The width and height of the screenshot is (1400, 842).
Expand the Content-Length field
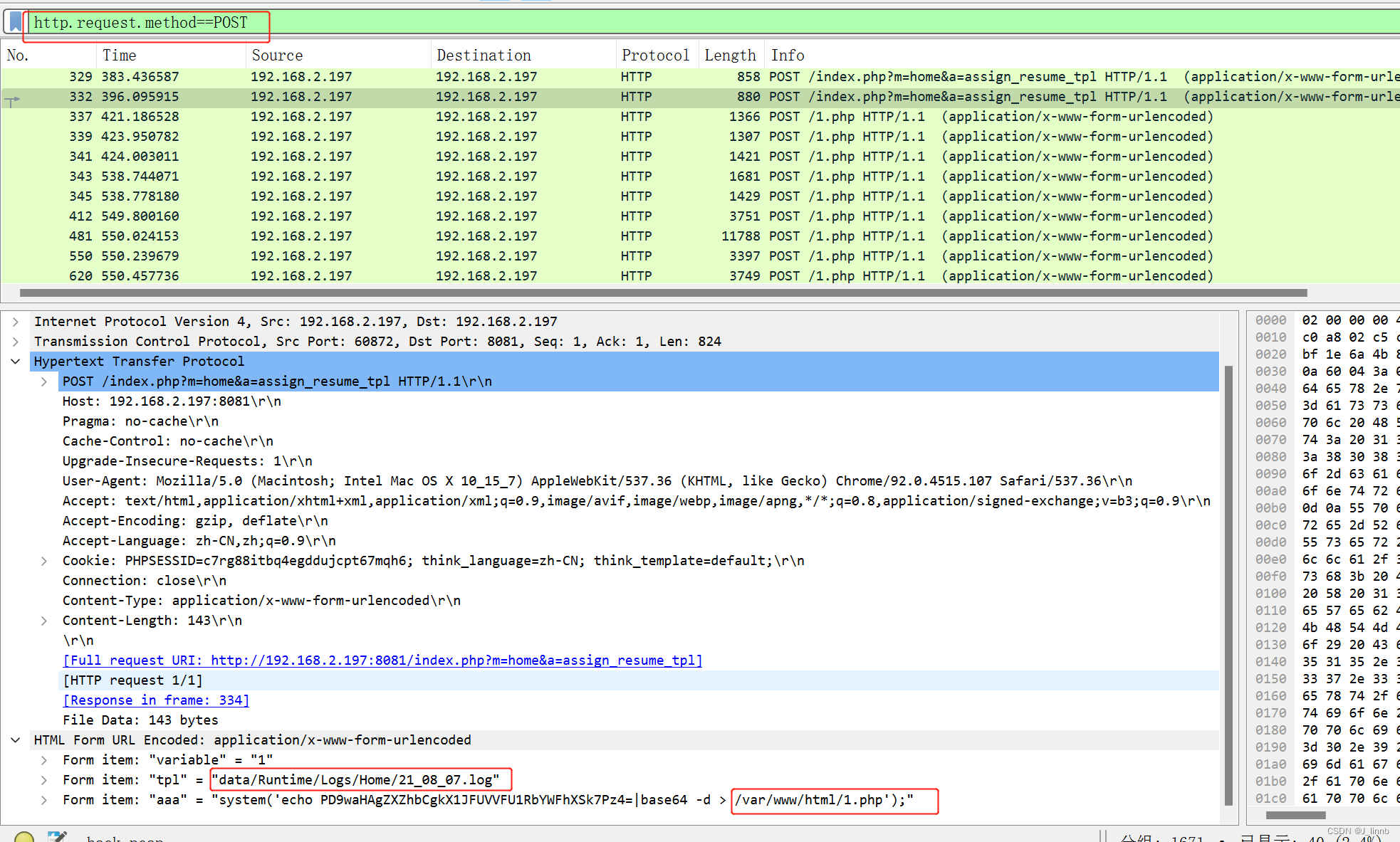pos(45,620)
